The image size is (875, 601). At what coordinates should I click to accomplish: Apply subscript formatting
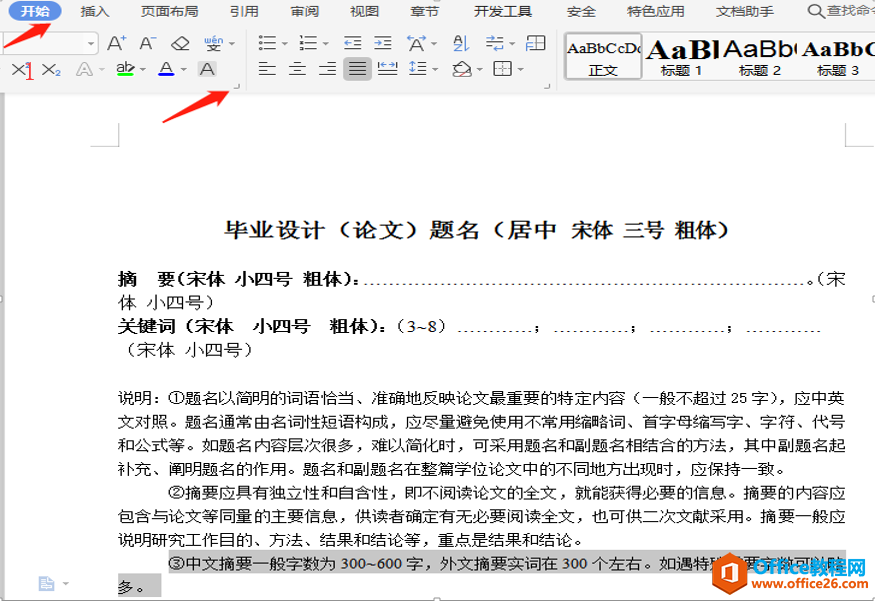pyautogui.click(x=51, y=70)
